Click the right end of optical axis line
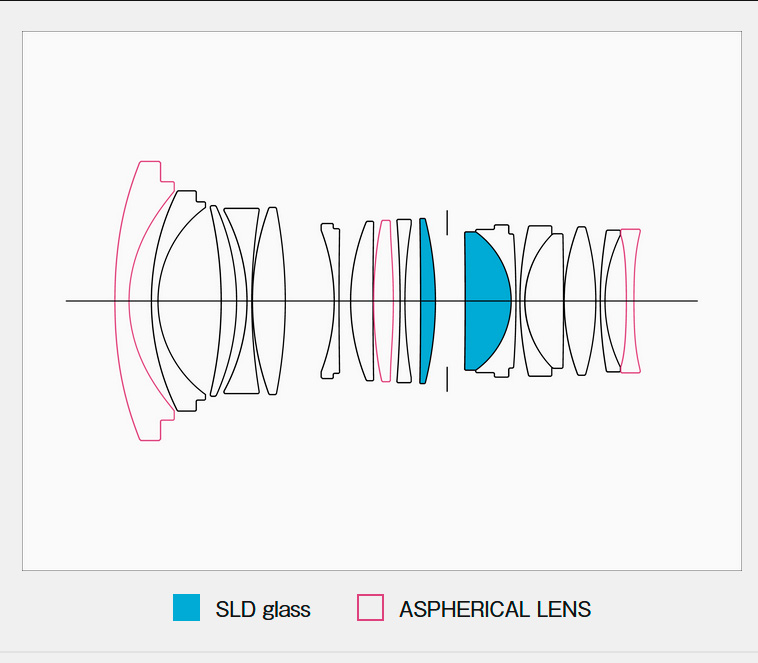Screen dimensions: 758x663 [695, 301]
